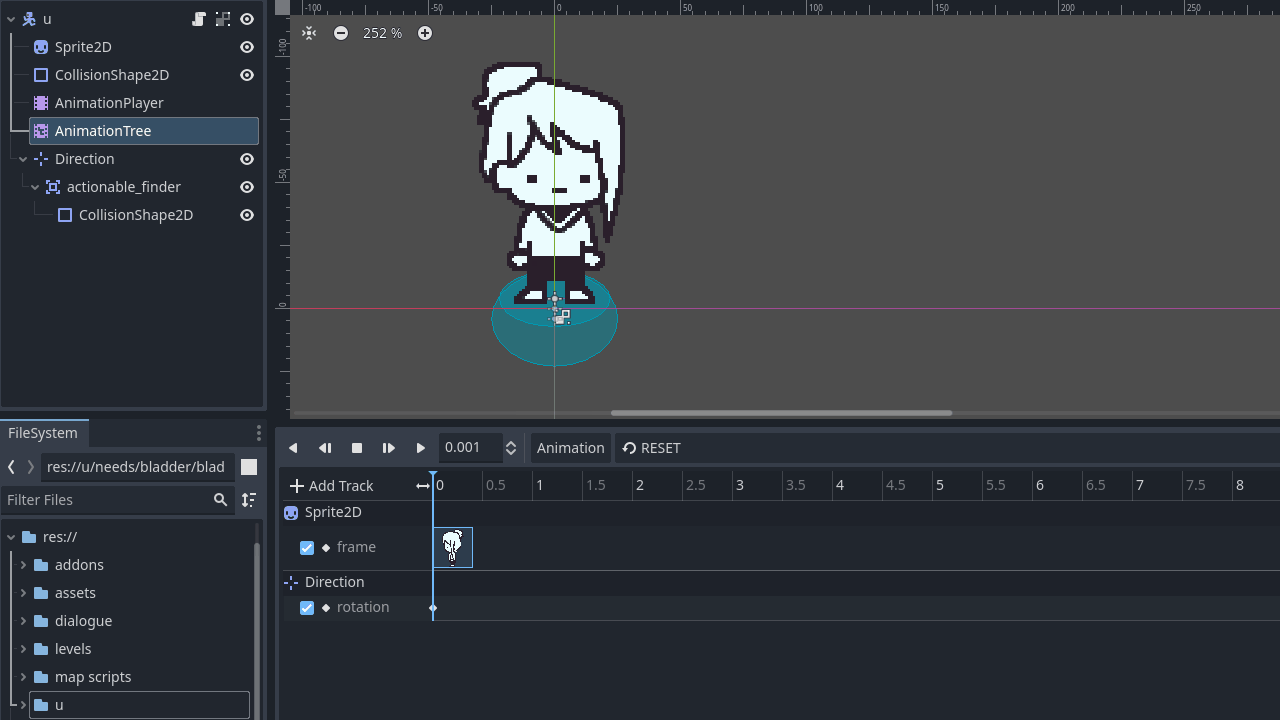The height and width of the screenshot is (720, 1280).
Task: Expand the dialogue folder
Action: coord(23,621)
